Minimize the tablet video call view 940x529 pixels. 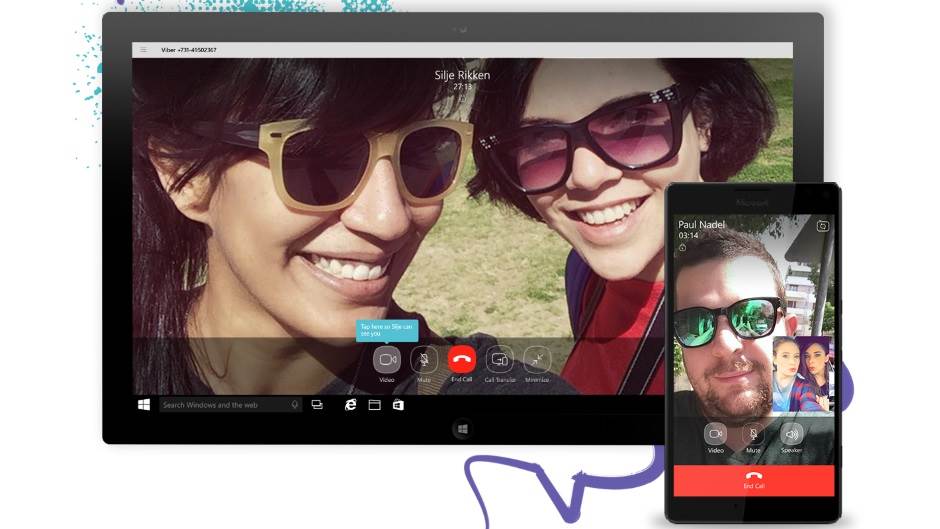tap(537, 359)
